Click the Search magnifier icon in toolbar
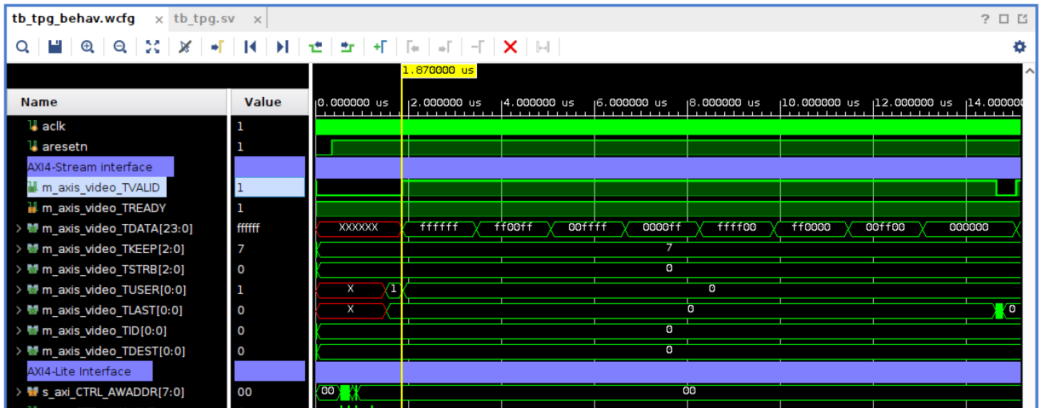Viewport: 1041px width, 408px height. pyautogui.click(x=22, y=47)
